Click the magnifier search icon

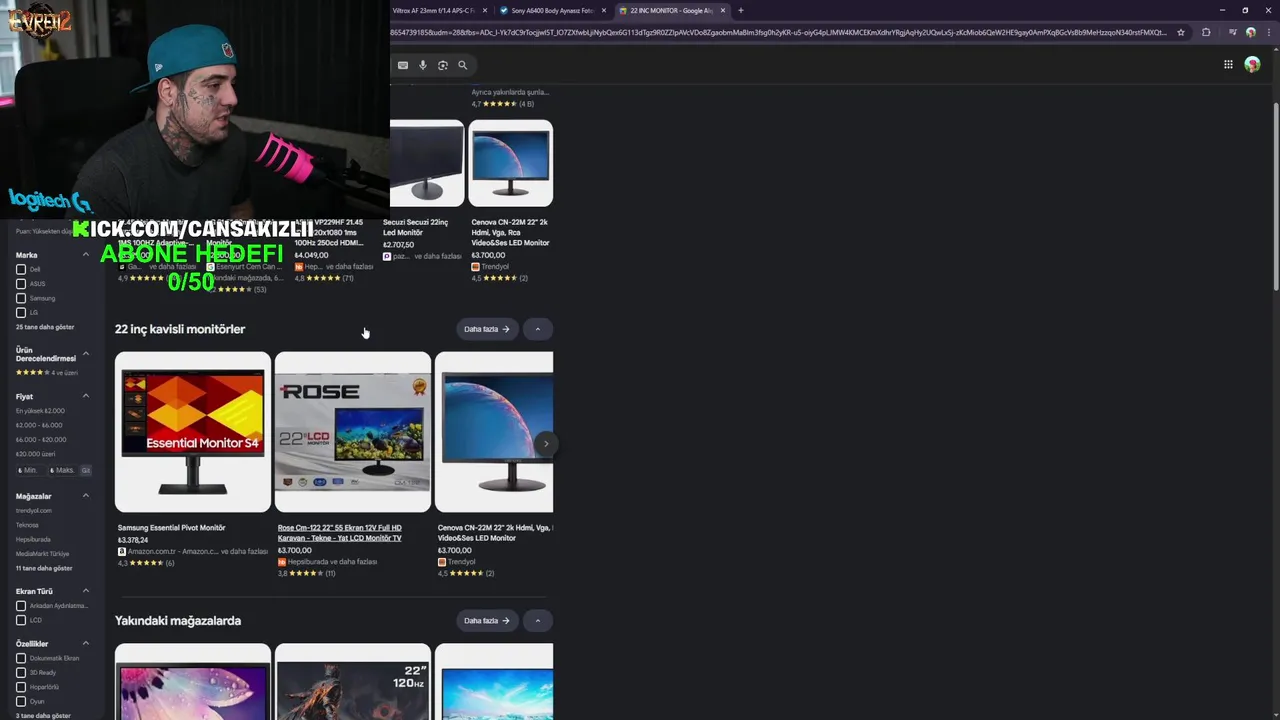tap(462, 65)
